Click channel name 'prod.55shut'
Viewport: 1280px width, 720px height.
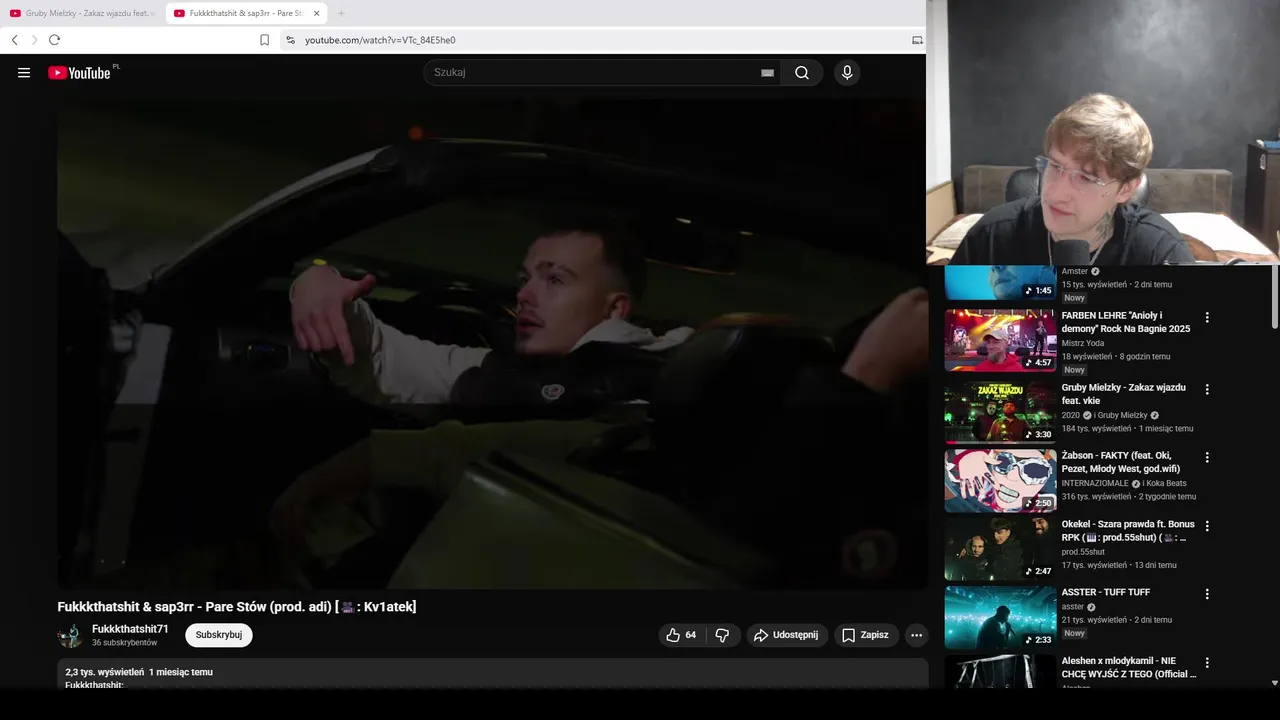pyautogui.click(x=1083, y=552)
